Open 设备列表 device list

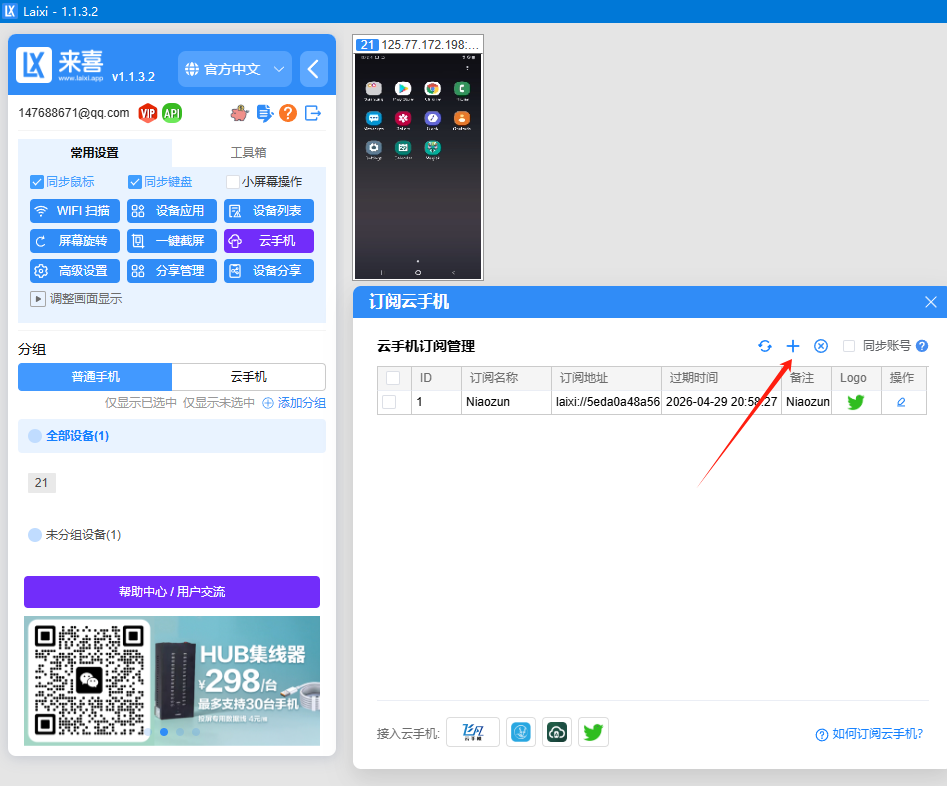tap(269, 211)
